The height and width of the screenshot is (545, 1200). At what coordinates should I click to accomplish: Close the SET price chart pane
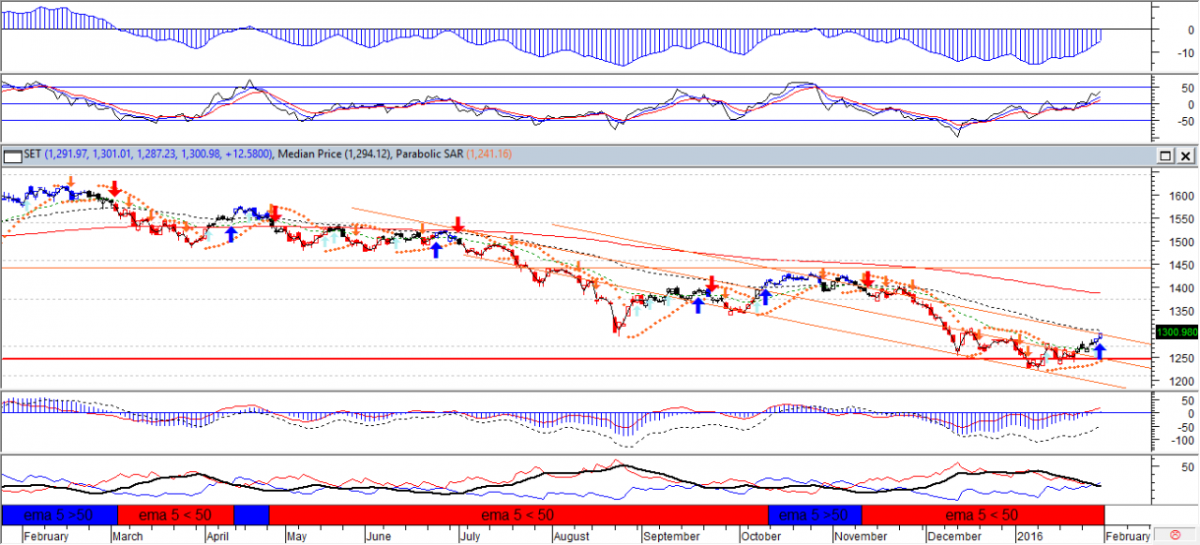(1186, 156)
